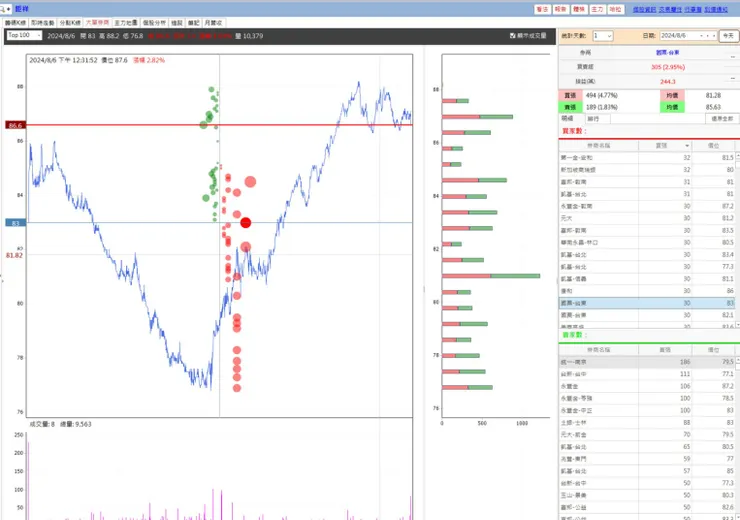The width and height of the screenshot is (740, 520).
Task: Toggle the show-volume checkbox in dark header
Action: [x=513, y=35]
